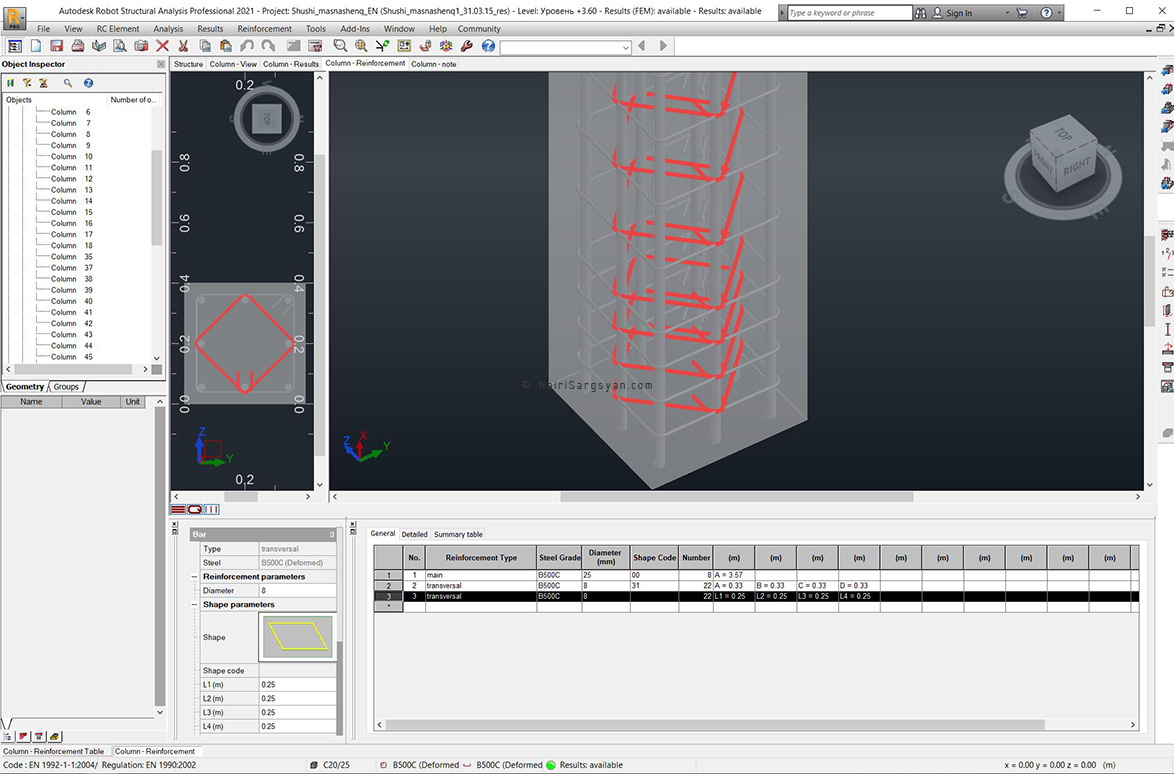Switch to the Column - Results tab
The image size is (1174, 774).
[291, 64]
